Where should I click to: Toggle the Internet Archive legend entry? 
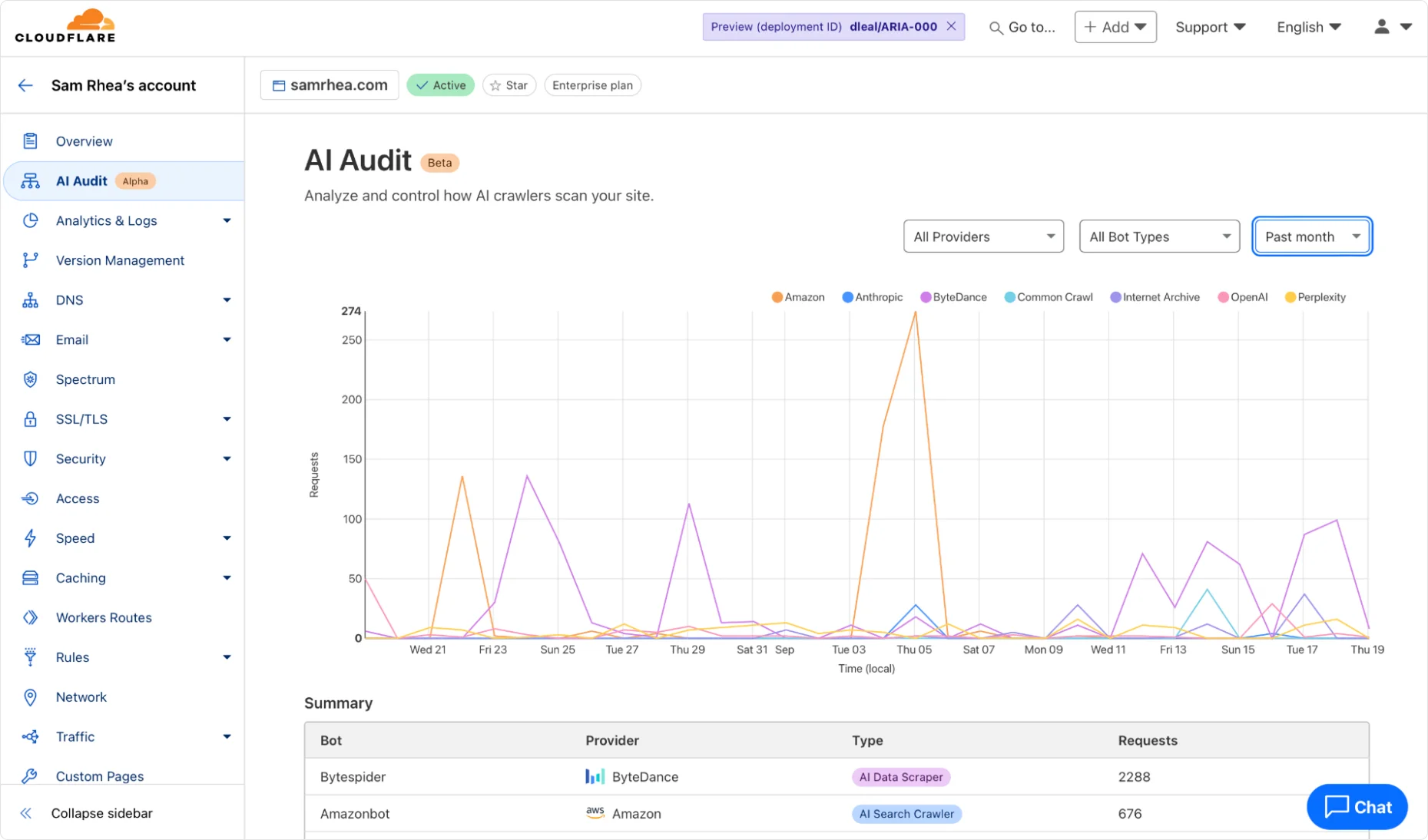(x=1155, y=297)
